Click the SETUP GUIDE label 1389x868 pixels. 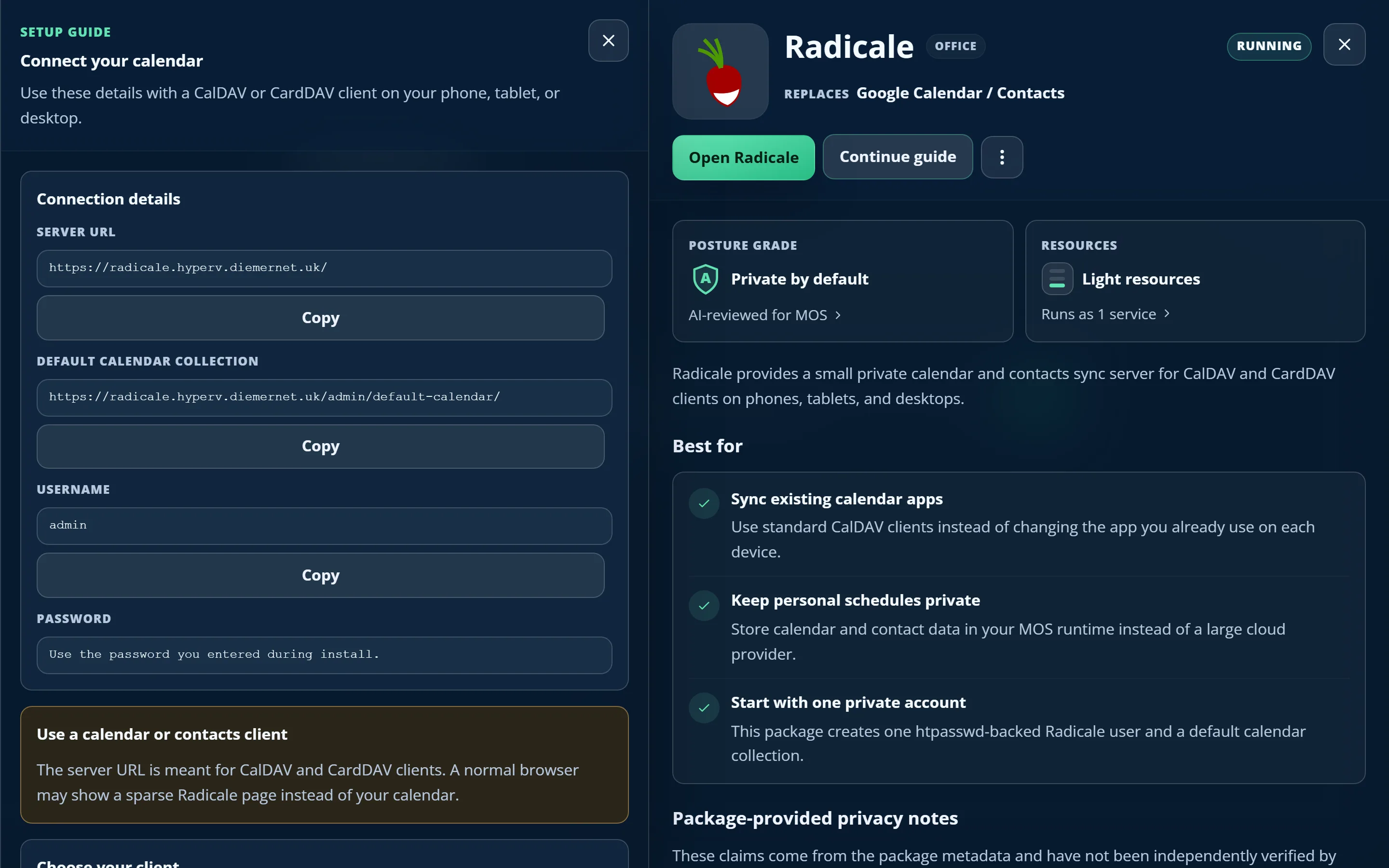[66, 32]
